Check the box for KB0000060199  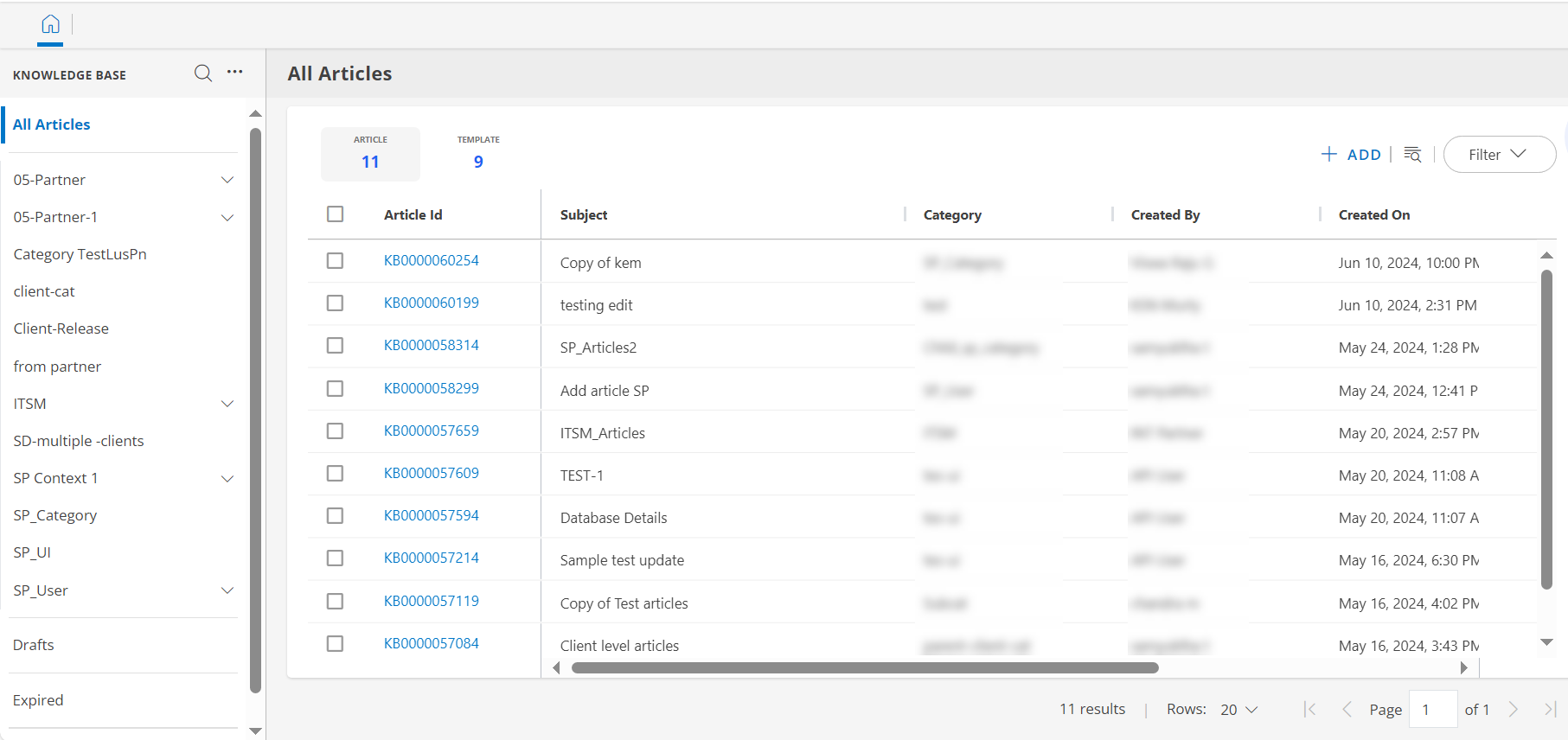[x=336, y=303]
